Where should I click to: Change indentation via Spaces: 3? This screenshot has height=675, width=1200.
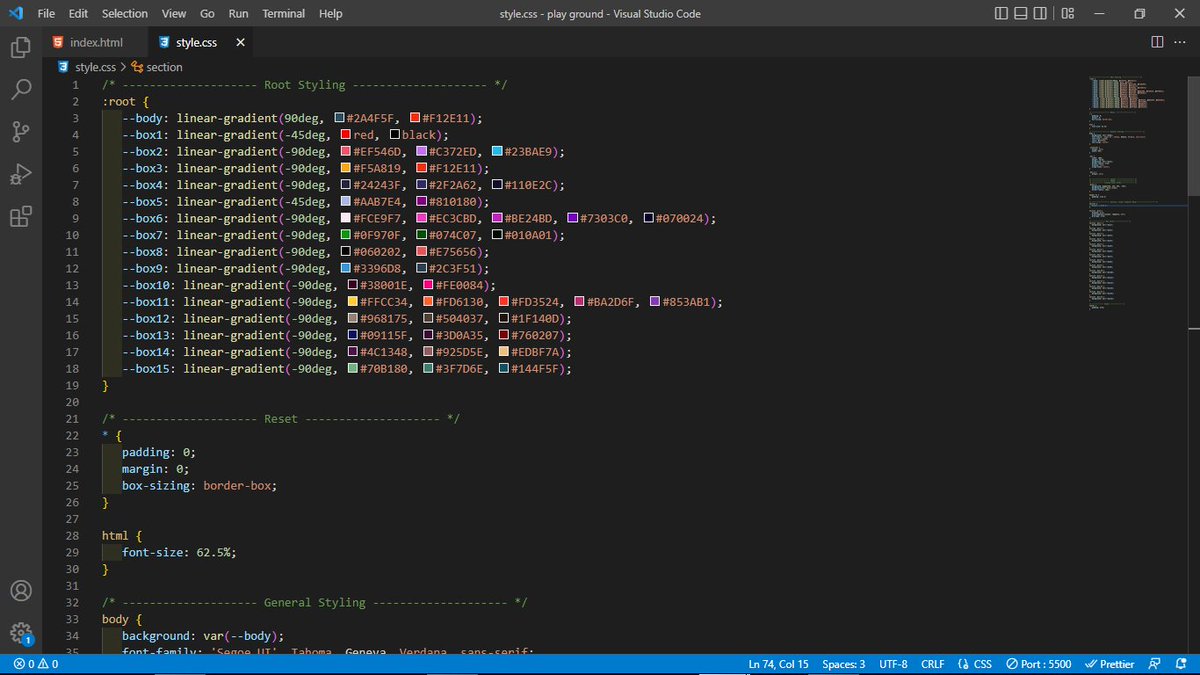click(843, 663)
